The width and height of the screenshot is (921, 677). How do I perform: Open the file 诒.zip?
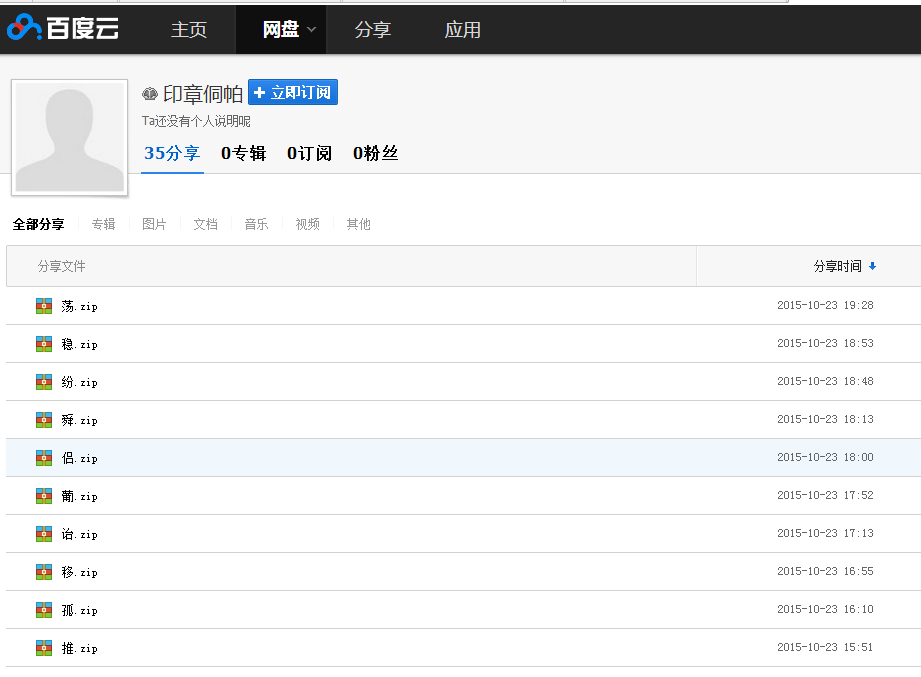(79, 534)
